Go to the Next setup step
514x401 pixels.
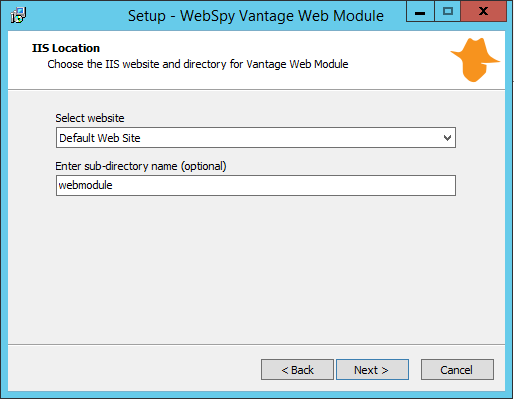click(372, 370)
